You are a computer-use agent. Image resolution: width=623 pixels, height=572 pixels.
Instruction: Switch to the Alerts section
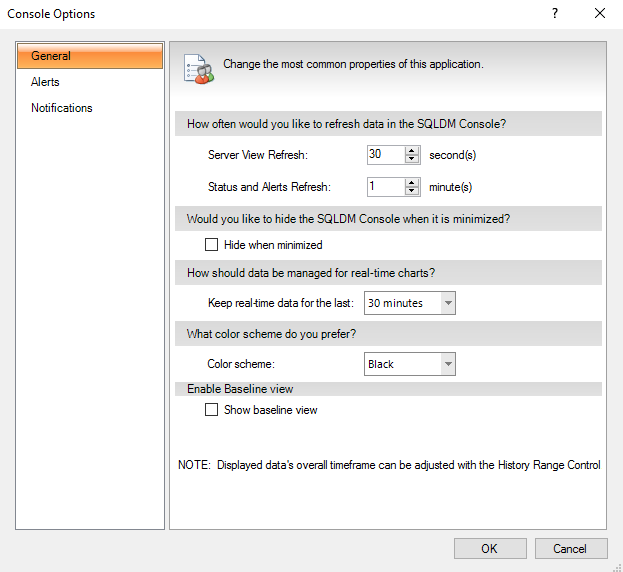(x=45, y=82)
